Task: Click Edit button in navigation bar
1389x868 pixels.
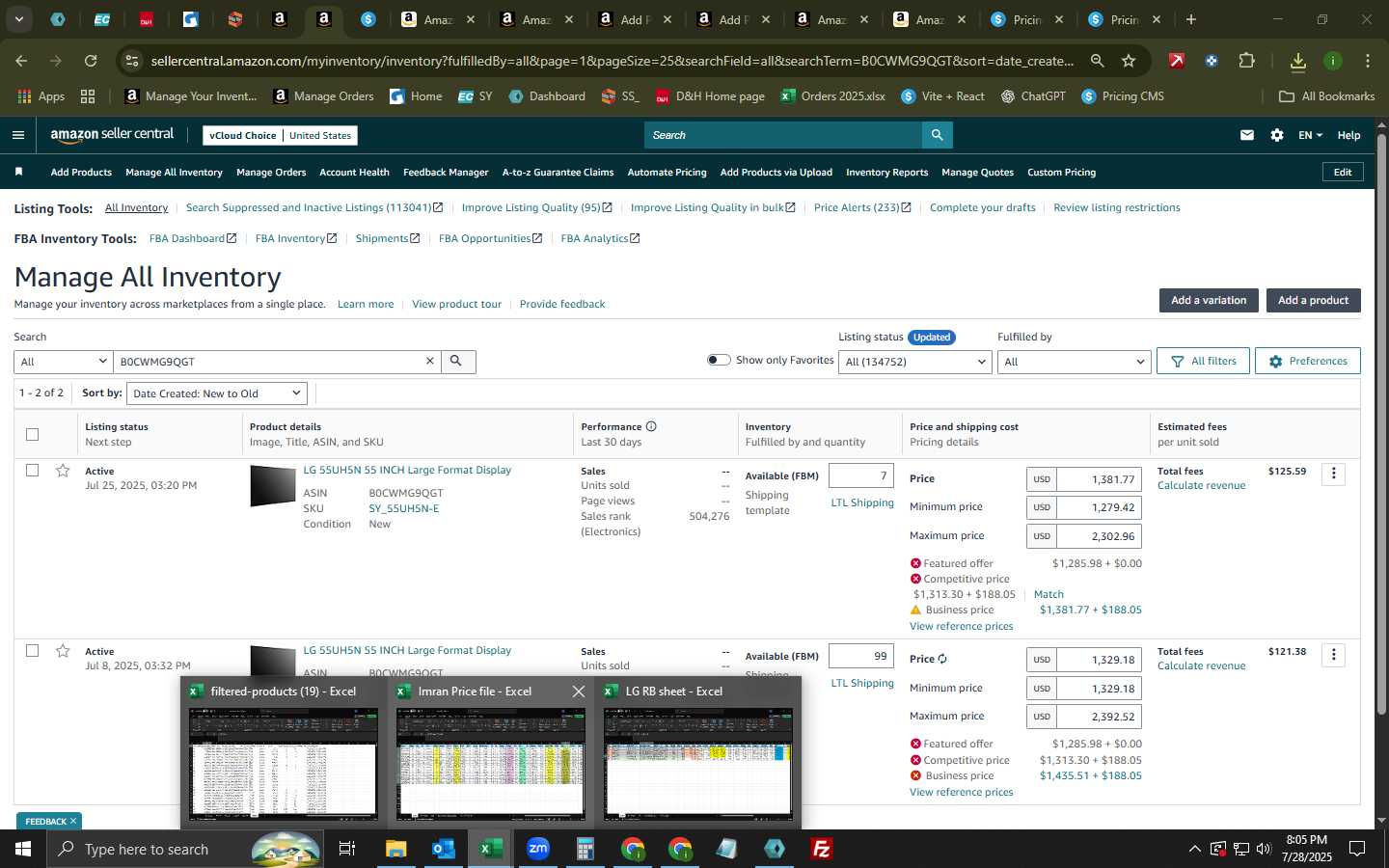Action: (x=1342, y=172)
